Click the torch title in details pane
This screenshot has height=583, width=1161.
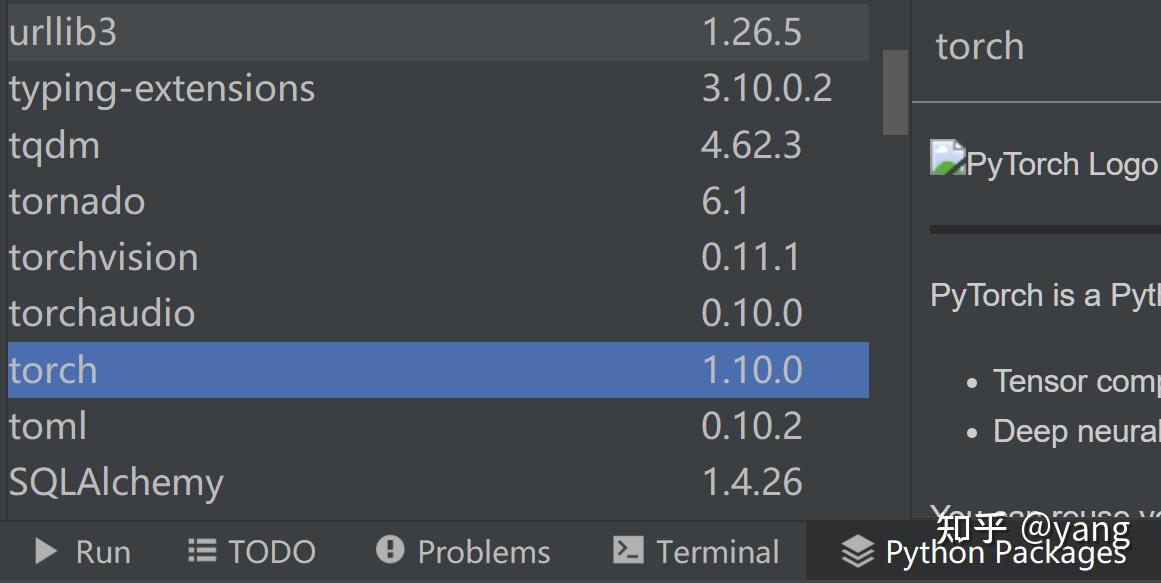click(x=980, y=46)
